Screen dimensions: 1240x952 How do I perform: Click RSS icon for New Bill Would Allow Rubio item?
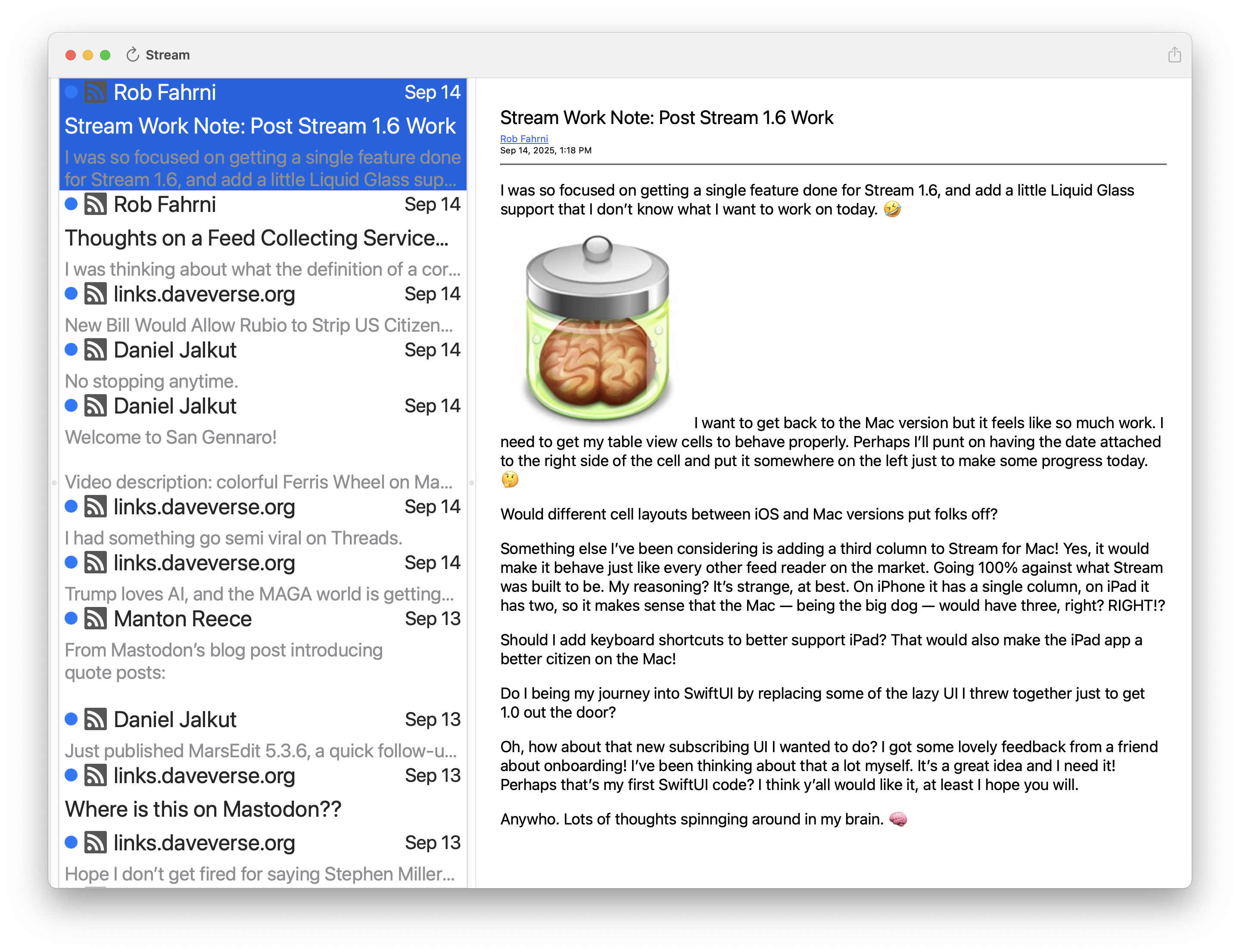(x=95, y=293)
